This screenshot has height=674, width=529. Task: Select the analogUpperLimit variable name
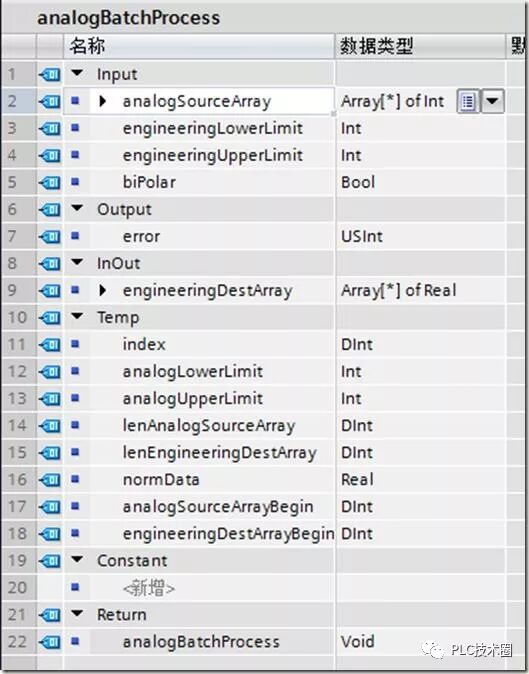pos(193,399)
